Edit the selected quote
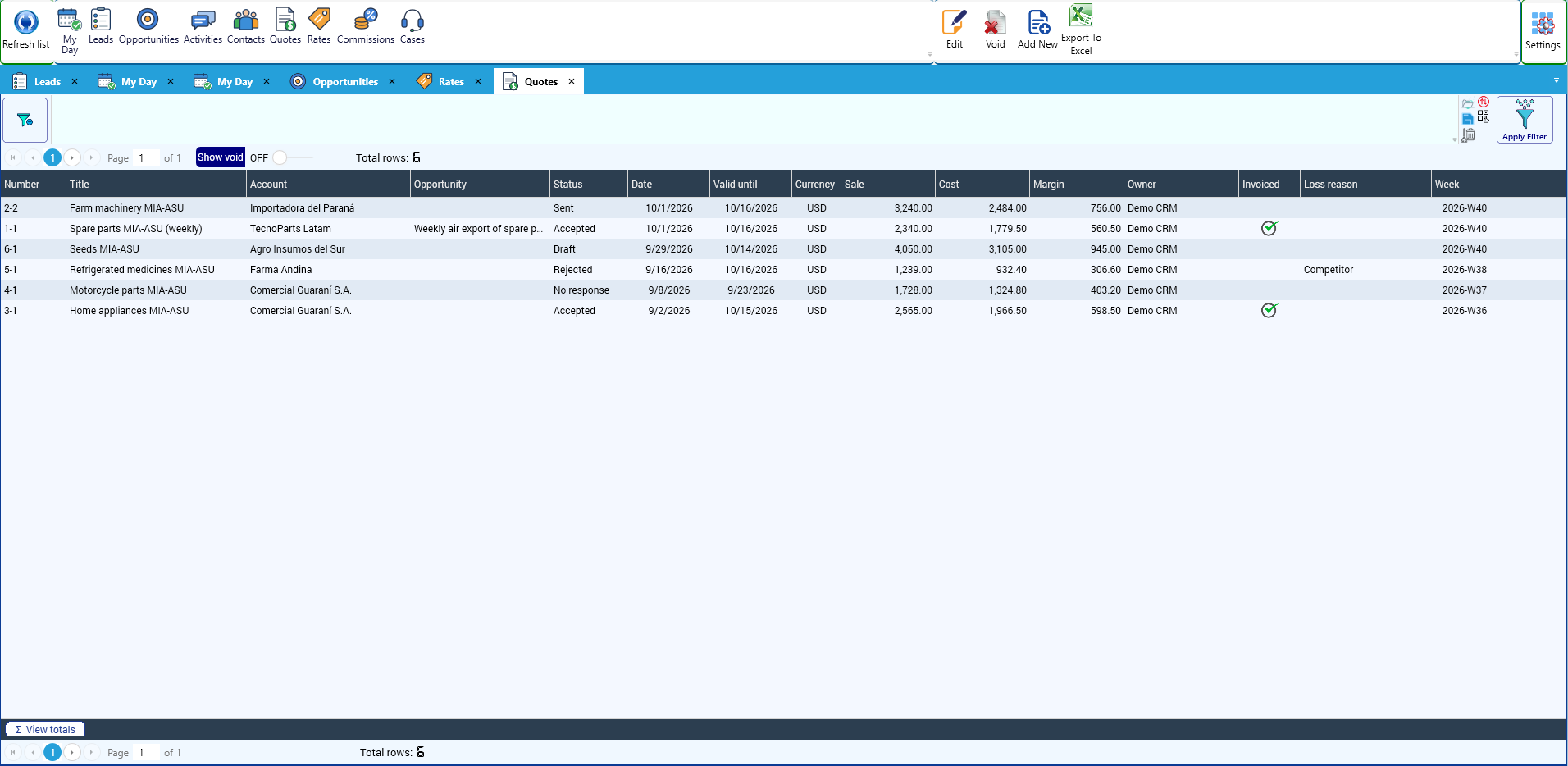Viewport: 1568px width, 766px height. (955, 30)
